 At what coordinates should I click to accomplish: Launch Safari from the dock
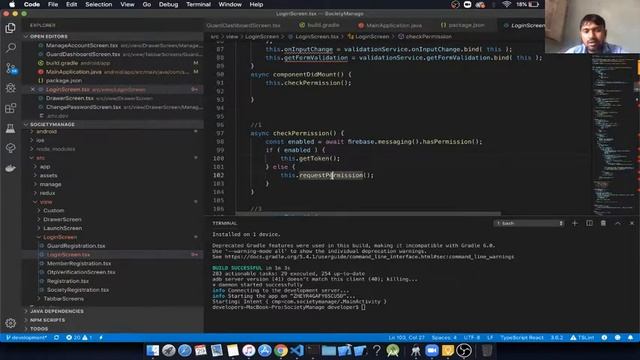pyautogui.click(x=184, y=351)
